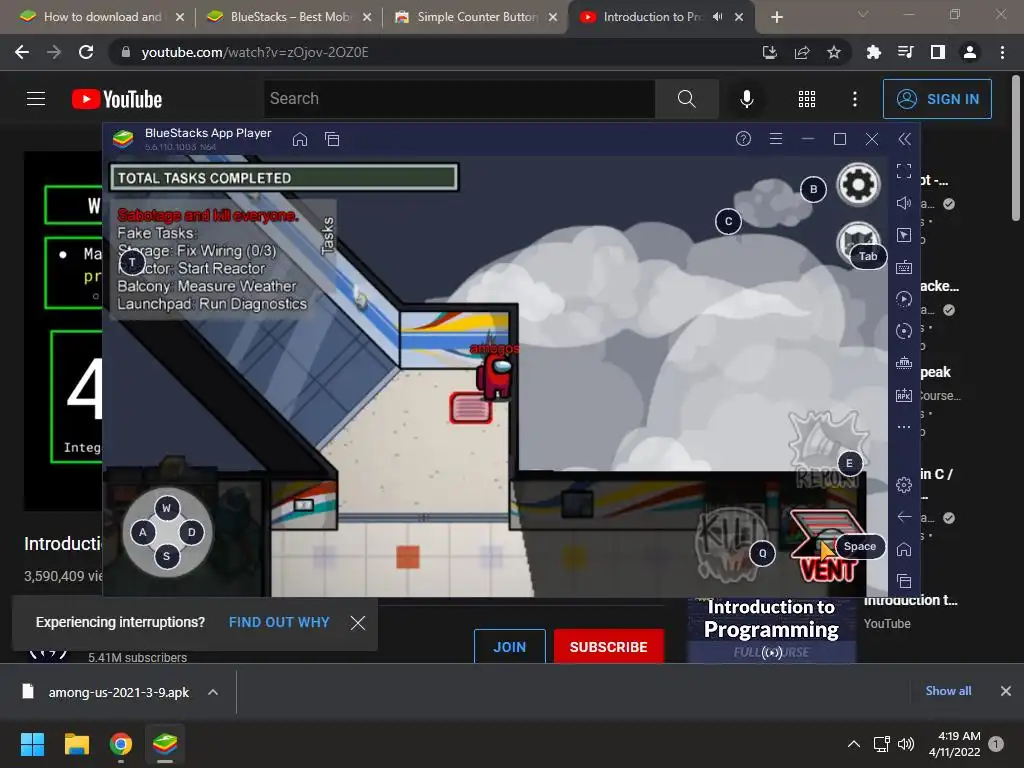Click Show all downloads
Image resolution: width=1024 pixels, height=768 pixels.
pos(948,691)
